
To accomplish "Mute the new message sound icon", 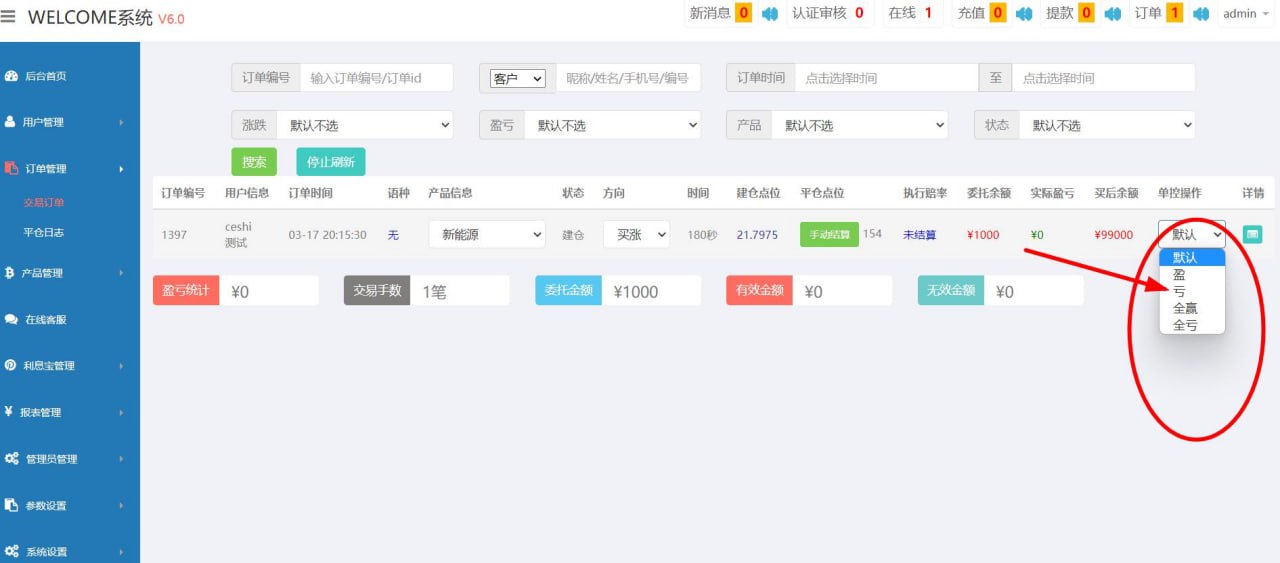I will 770,14.
